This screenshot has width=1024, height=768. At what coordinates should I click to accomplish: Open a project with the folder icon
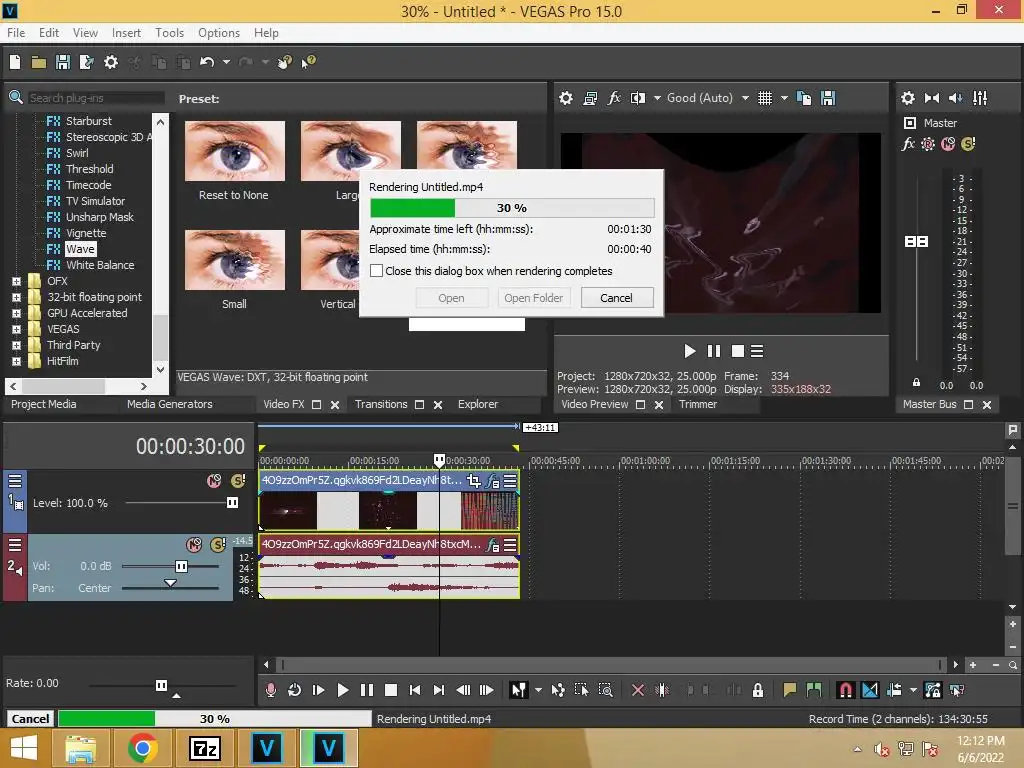pyautogui.click(x=39, y=62)
